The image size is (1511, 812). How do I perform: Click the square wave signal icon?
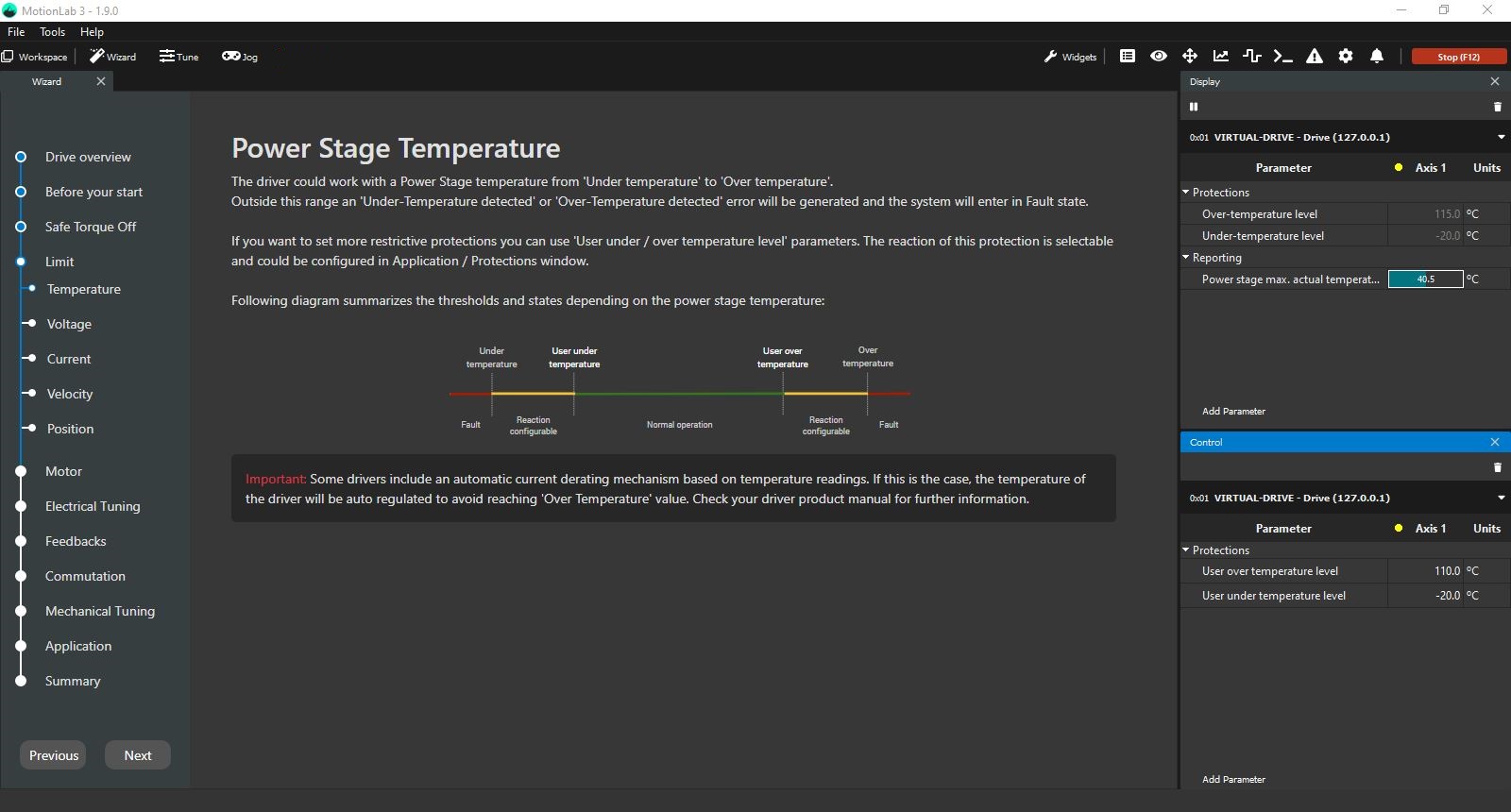point(1252,57)
